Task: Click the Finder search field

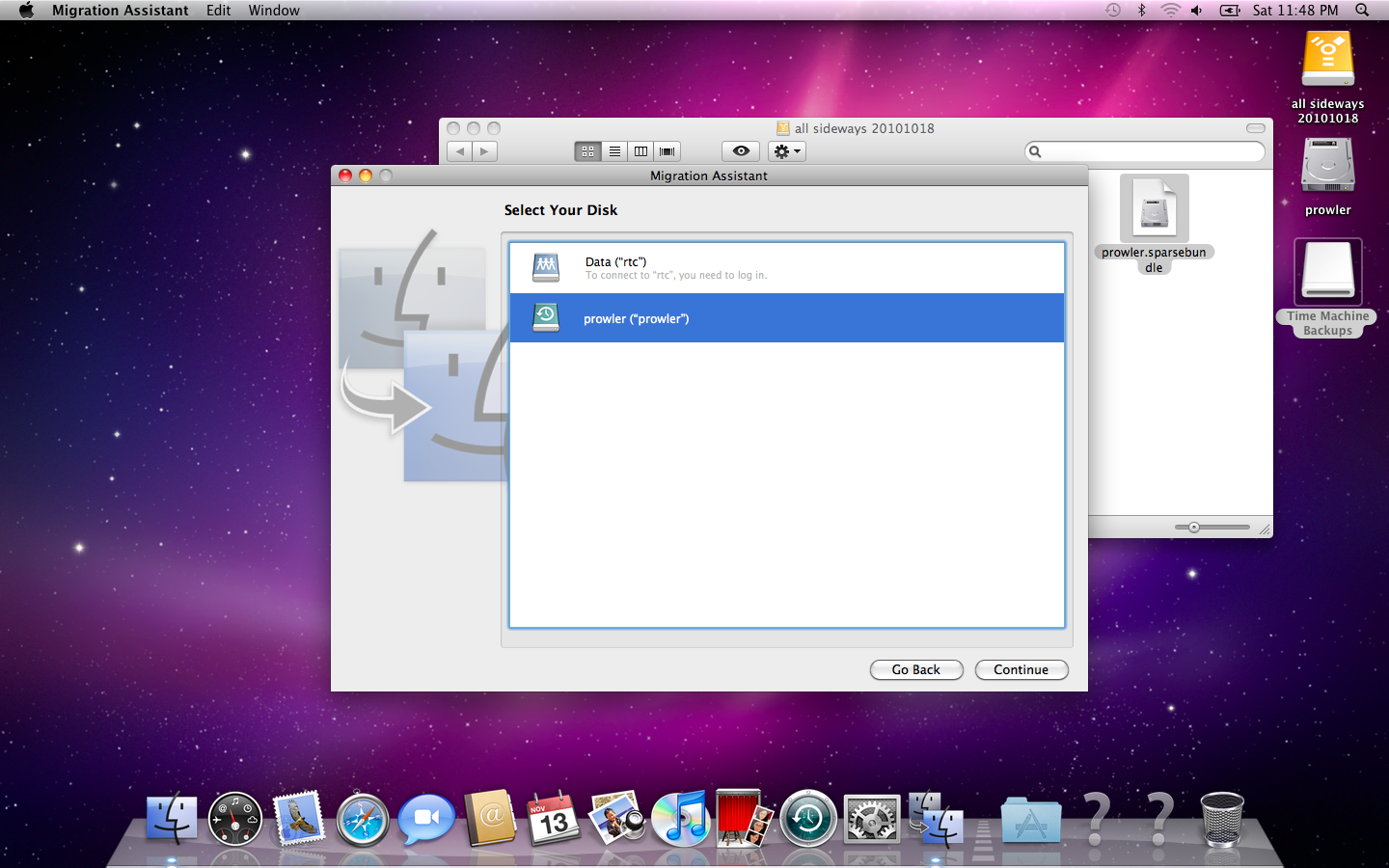Action: tap(1148, 151)
